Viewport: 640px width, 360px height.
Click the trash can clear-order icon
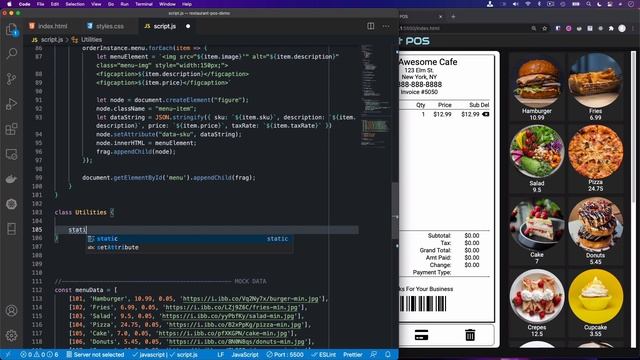(470, 335)
